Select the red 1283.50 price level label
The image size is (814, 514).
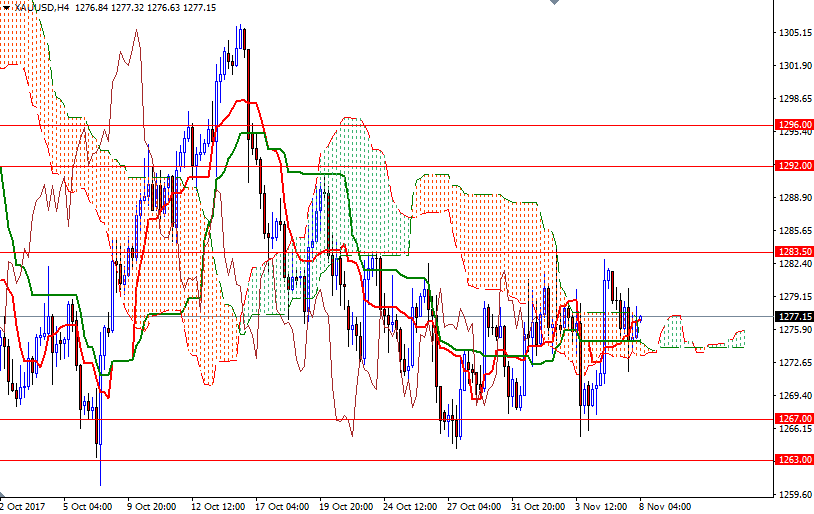(794, 252)
